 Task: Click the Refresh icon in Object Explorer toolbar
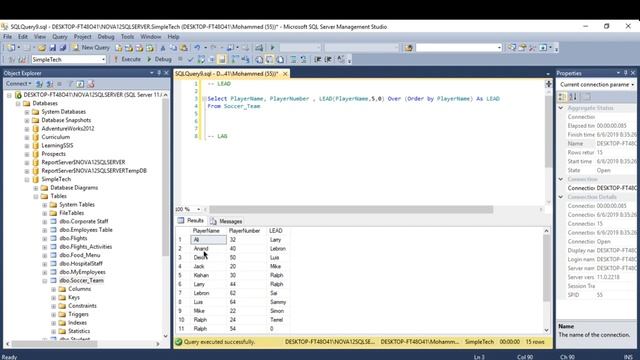click(x=80, y=84)
